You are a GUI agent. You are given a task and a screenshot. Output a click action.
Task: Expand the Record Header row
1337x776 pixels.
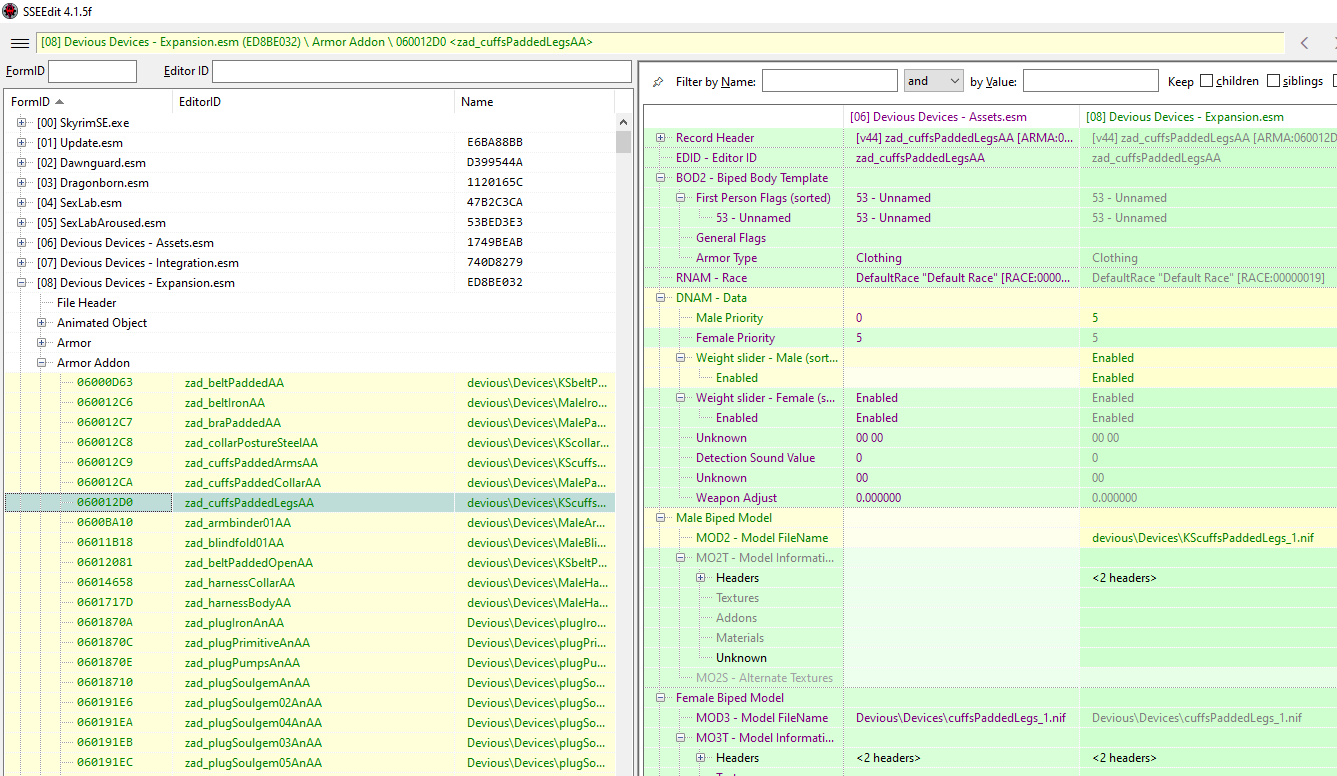coord(661,138)
